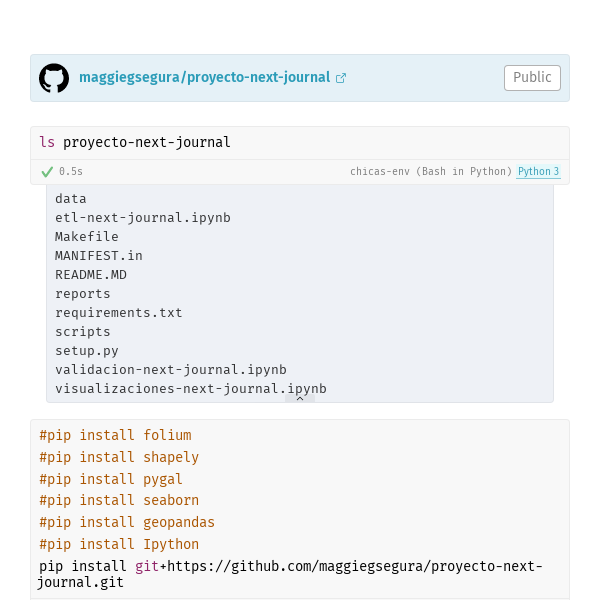Click the 0.5s execution time label
The height and width of the screenshot is (600, 600).
pyautogui.click(x=71, y=171)
